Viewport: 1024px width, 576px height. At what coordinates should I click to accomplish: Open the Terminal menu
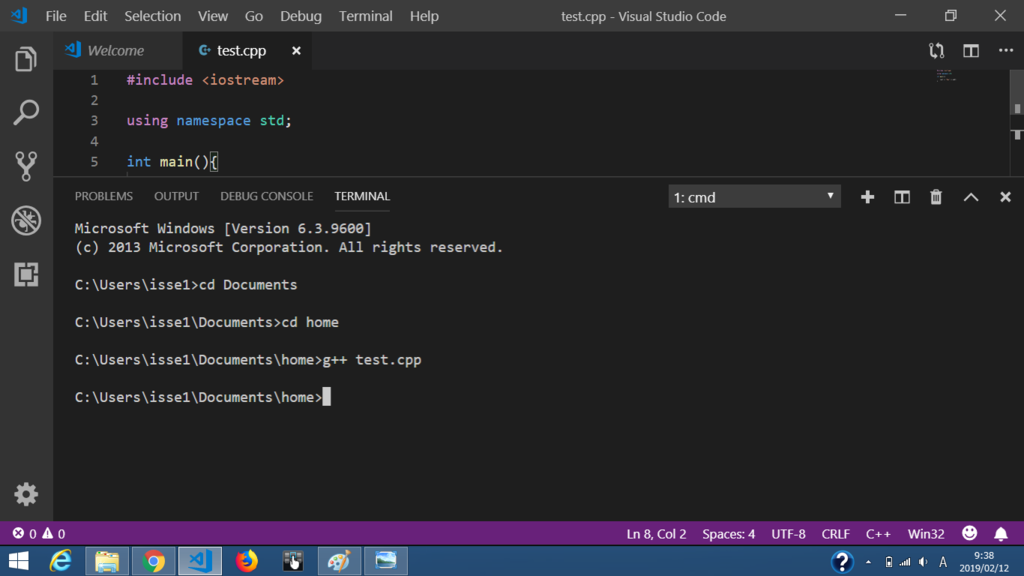coord(366,16)
